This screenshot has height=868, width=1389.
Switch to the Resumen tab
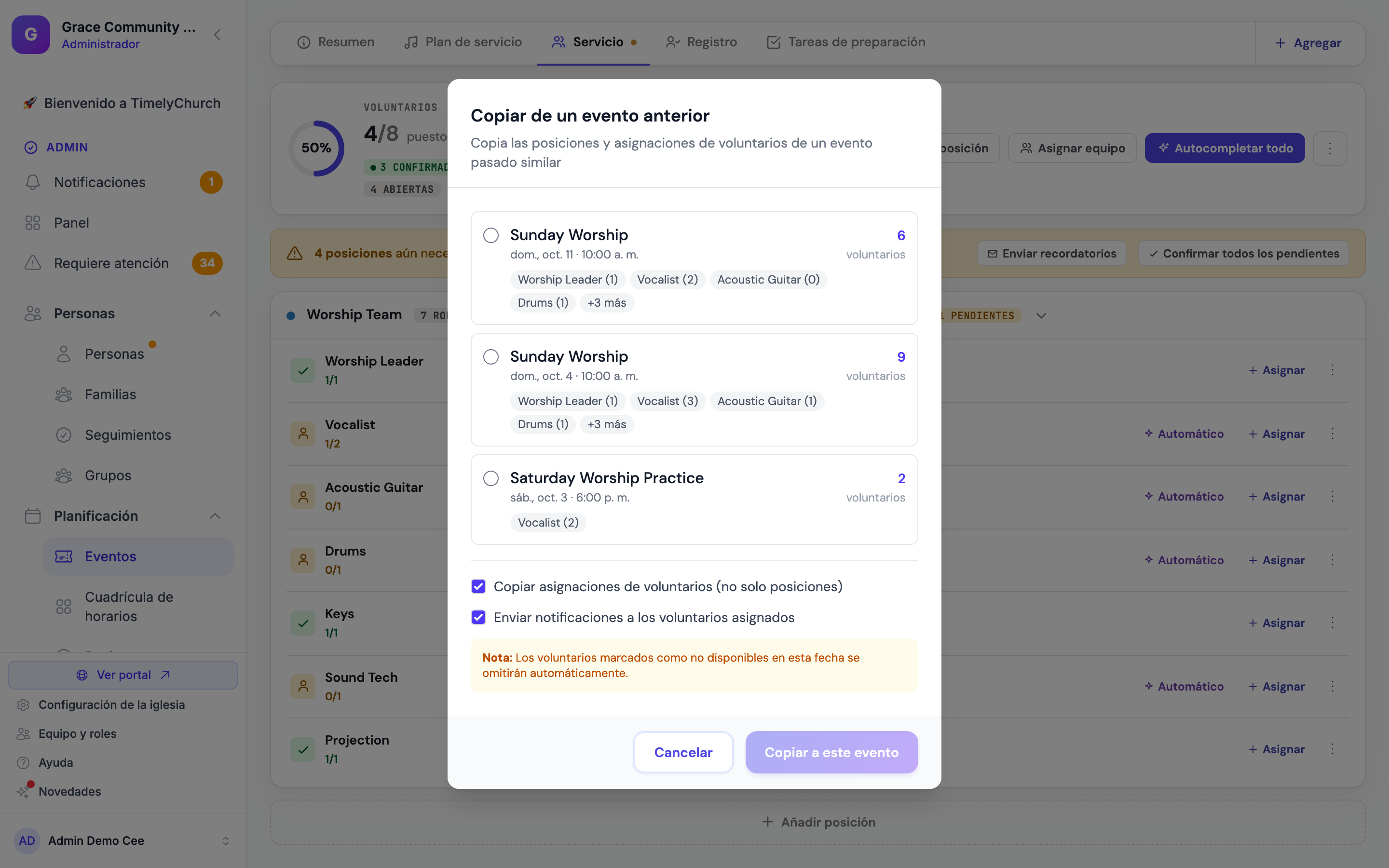[x=336, y=42]
